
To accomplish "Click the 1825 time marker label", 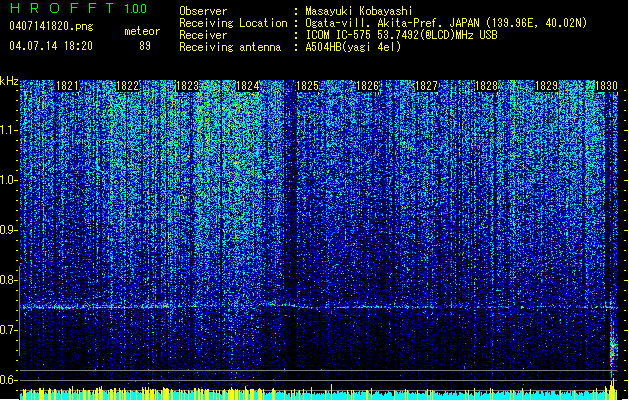I will click(307, 86).
